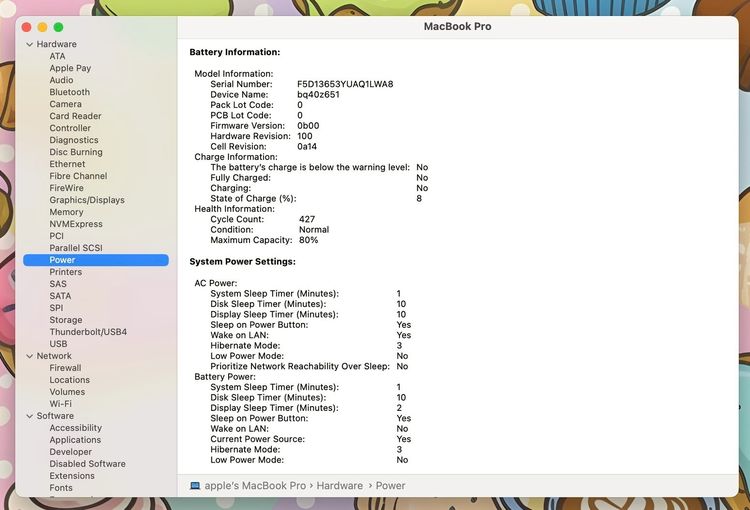The height and width of the screenshot is (510, 750).
Task: Select Memory in the sidebar
Action: (66, 212)
